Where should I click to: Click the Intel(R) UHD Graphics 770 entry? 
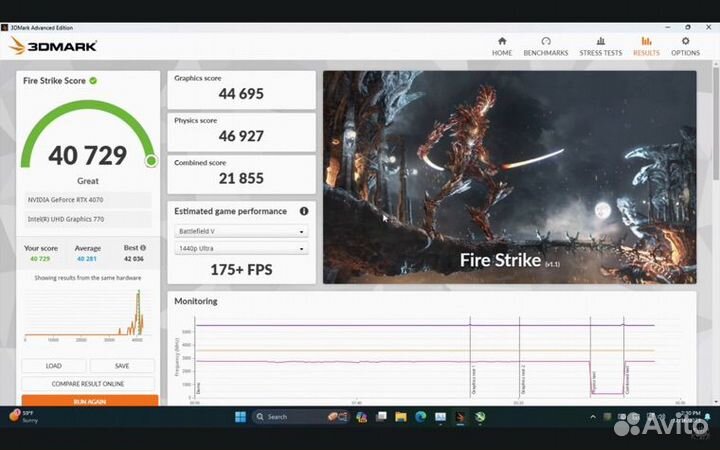88,219
